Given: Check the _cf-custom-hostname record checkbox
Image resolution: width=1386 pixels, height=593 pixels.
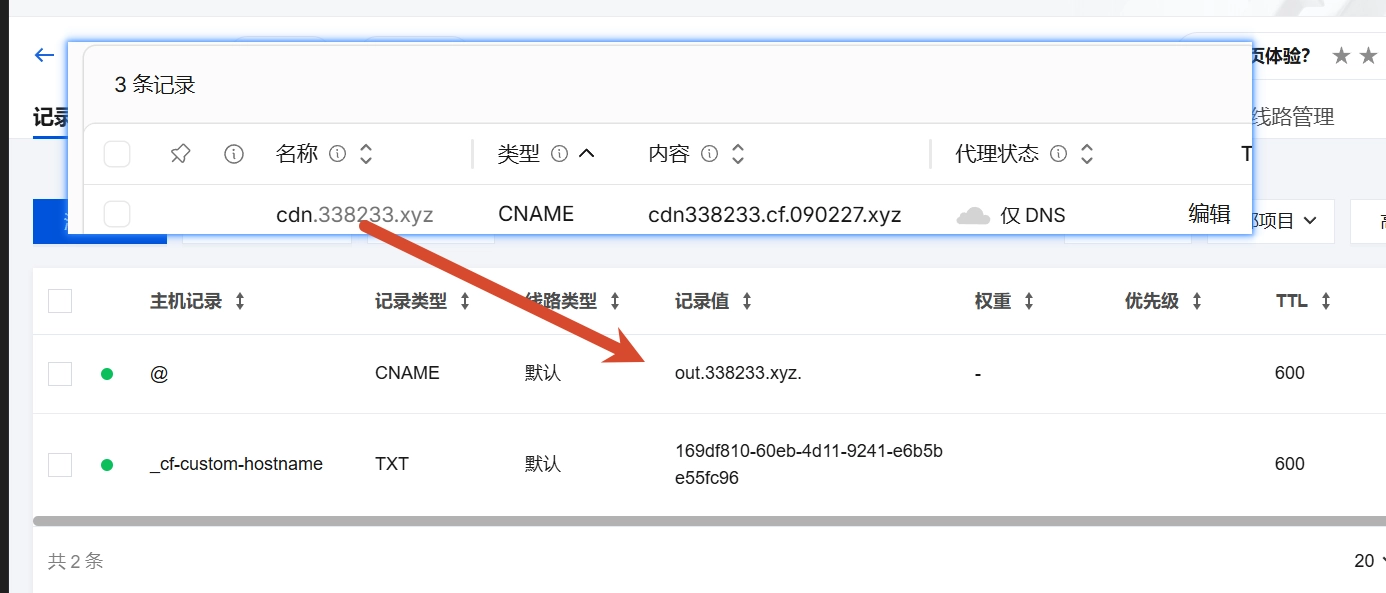Looking at the screenshot, I should pos(60,465).
